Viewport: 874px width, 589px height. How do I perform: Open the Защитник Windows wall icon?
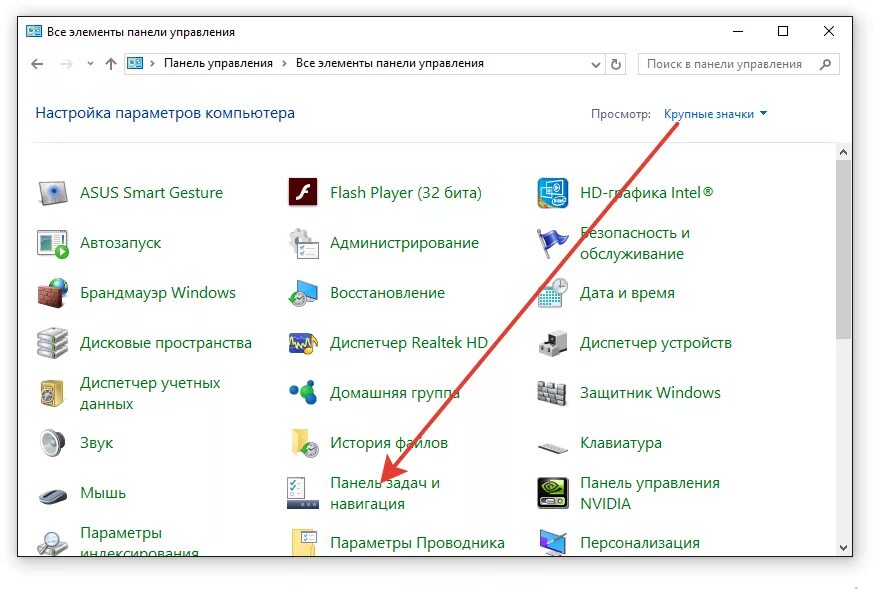552,393
